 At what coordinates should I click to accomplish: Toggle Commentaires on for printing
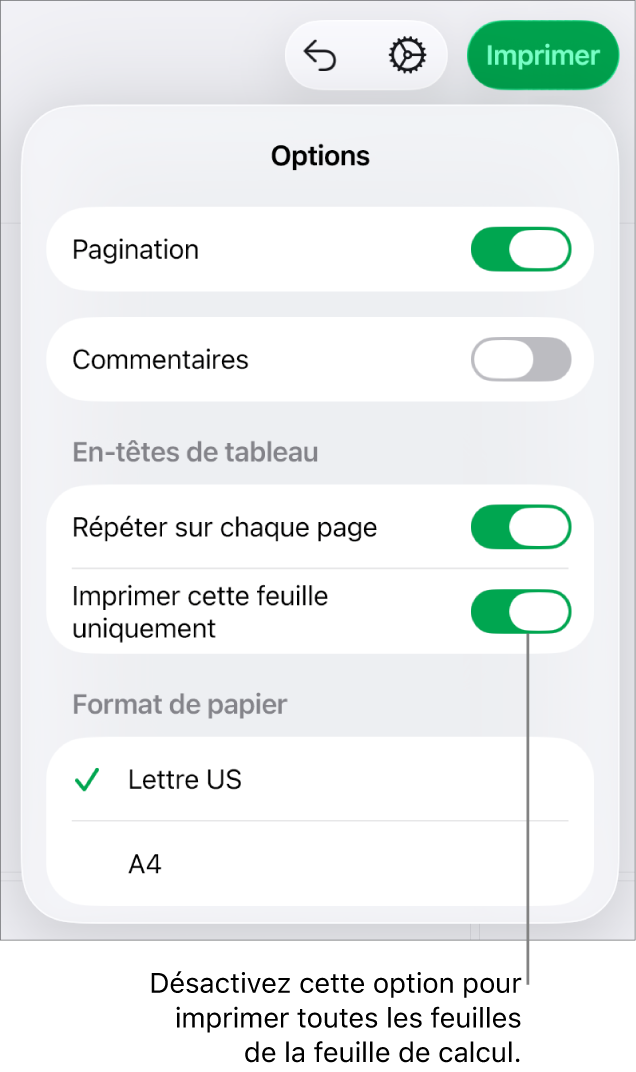point(521,359)
